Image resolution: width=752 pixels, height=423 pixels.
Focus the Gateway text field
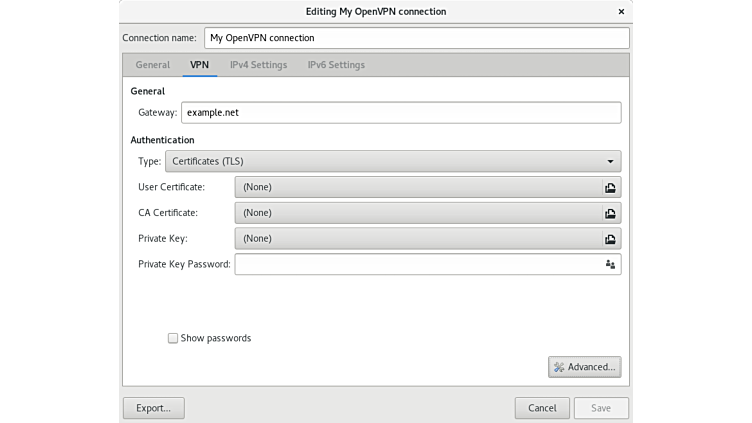tap(401, 113)
